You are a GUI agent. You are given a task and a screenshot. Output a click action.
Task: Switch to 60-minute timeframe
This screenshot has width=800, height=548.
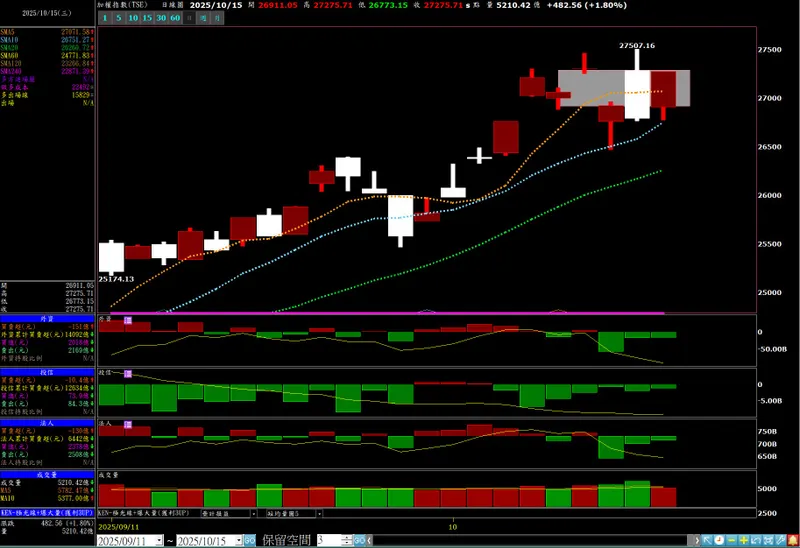[175, 18]
